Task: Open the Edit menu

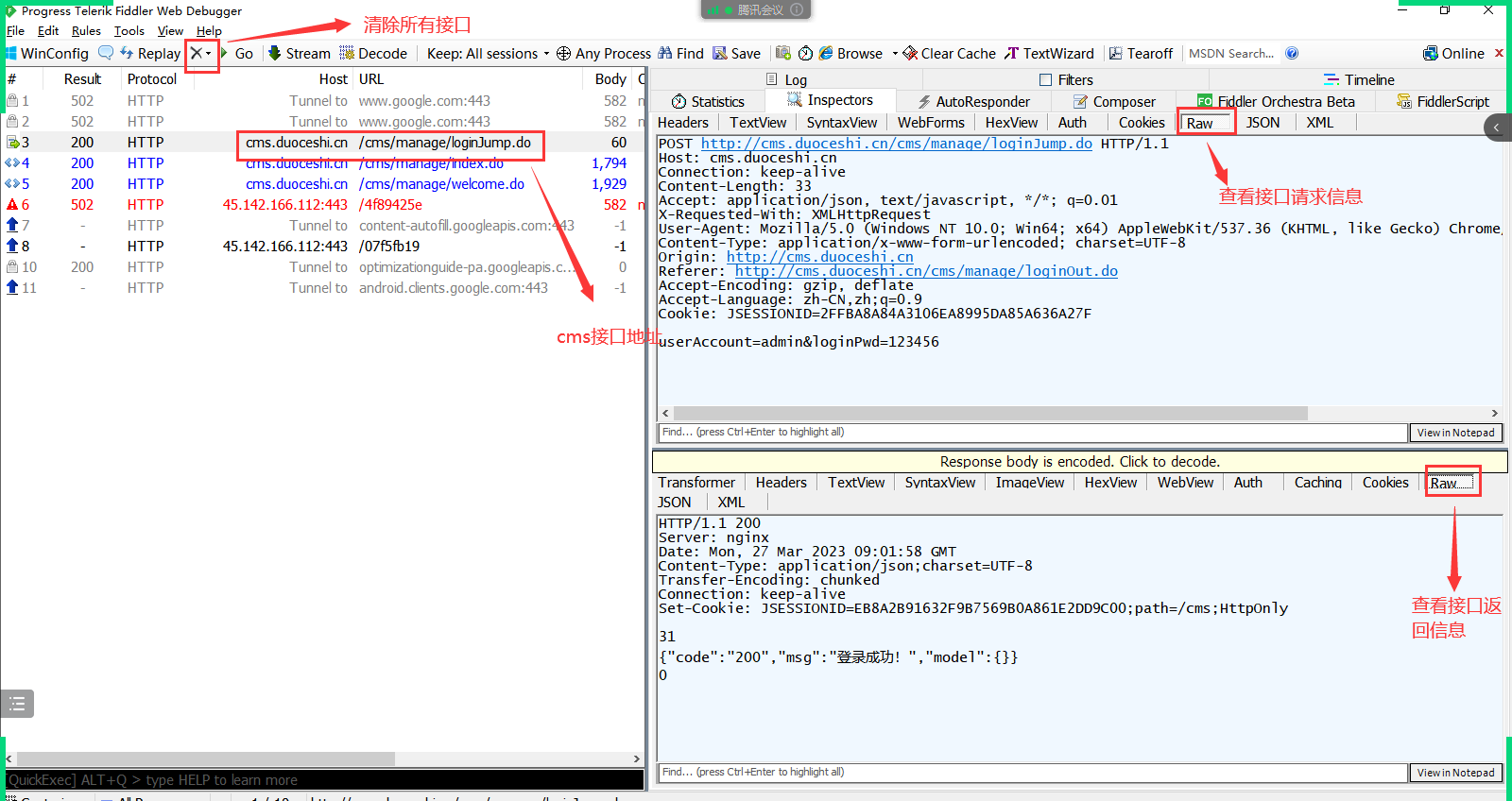Action: pos(48,30)
